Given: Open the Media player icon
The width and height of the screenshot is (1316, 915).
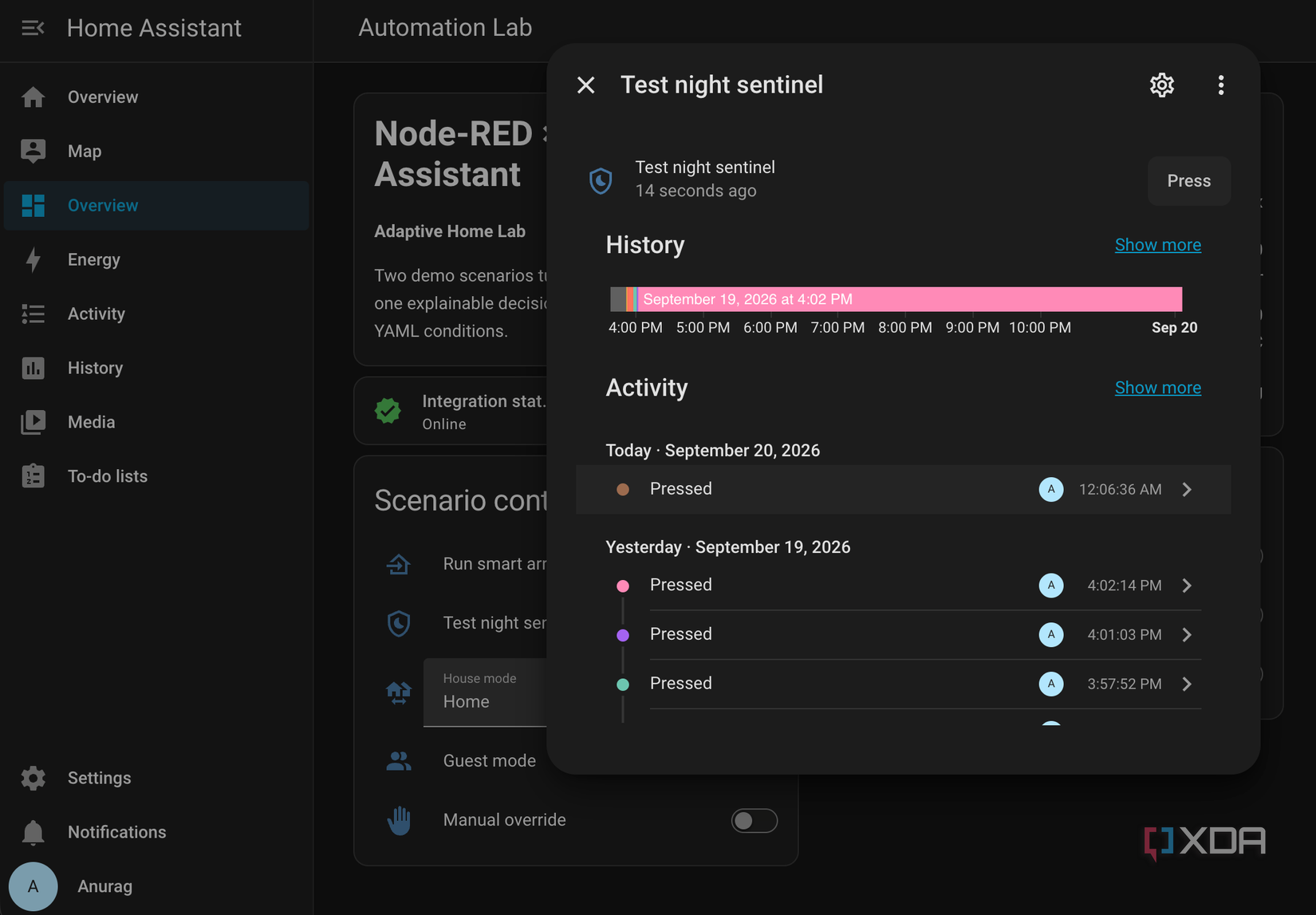Looking at the screenshot, I should click(33, 423).
